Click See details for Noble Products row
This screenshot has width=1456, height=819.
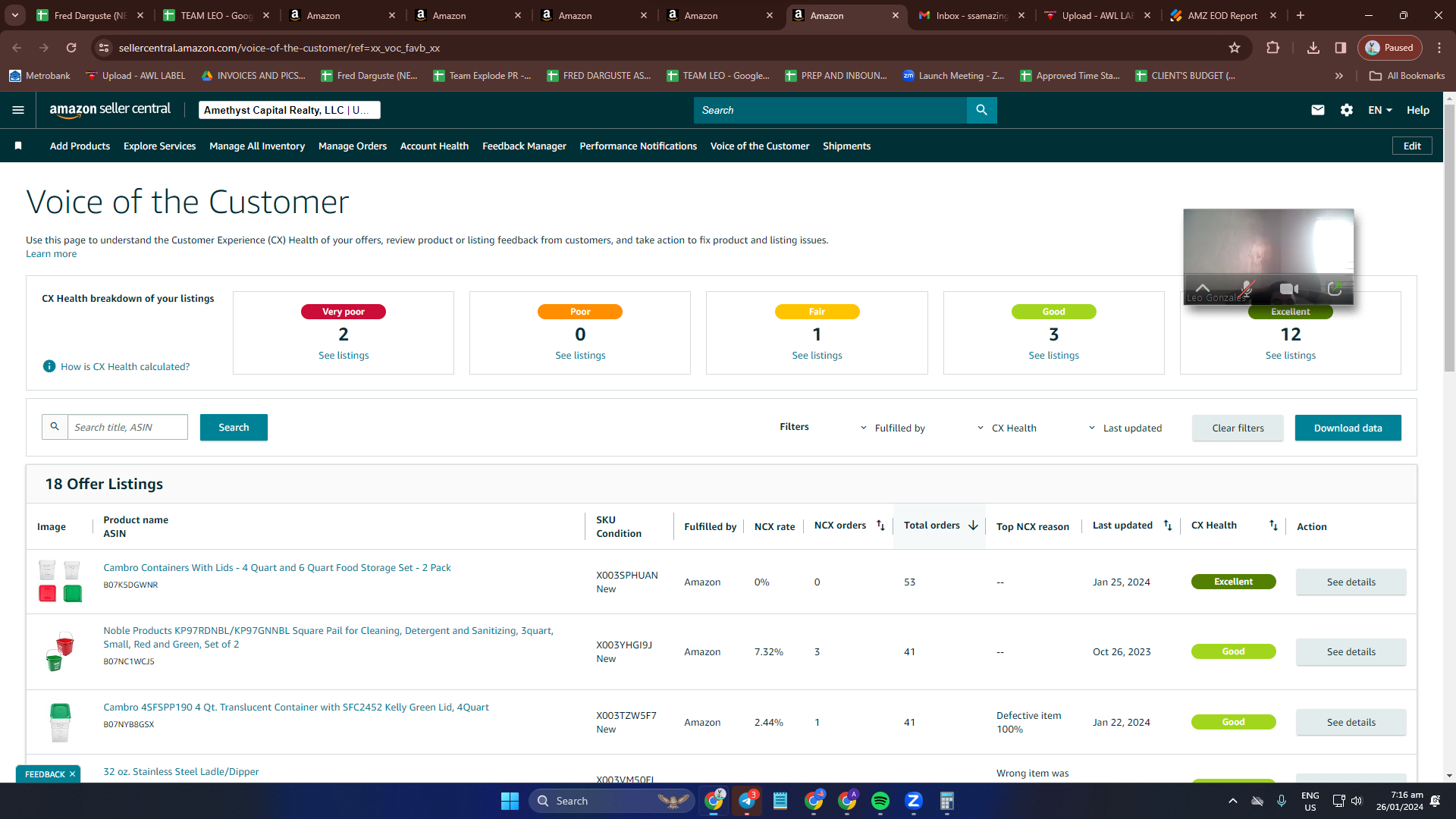pos(1351,652)
